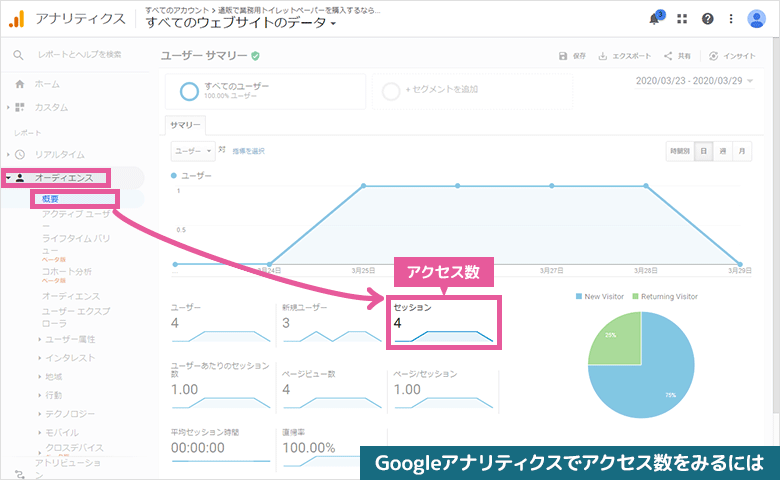Open the すべてのウェブサイトのデータ view dropdown

click(x=241, y=23)
